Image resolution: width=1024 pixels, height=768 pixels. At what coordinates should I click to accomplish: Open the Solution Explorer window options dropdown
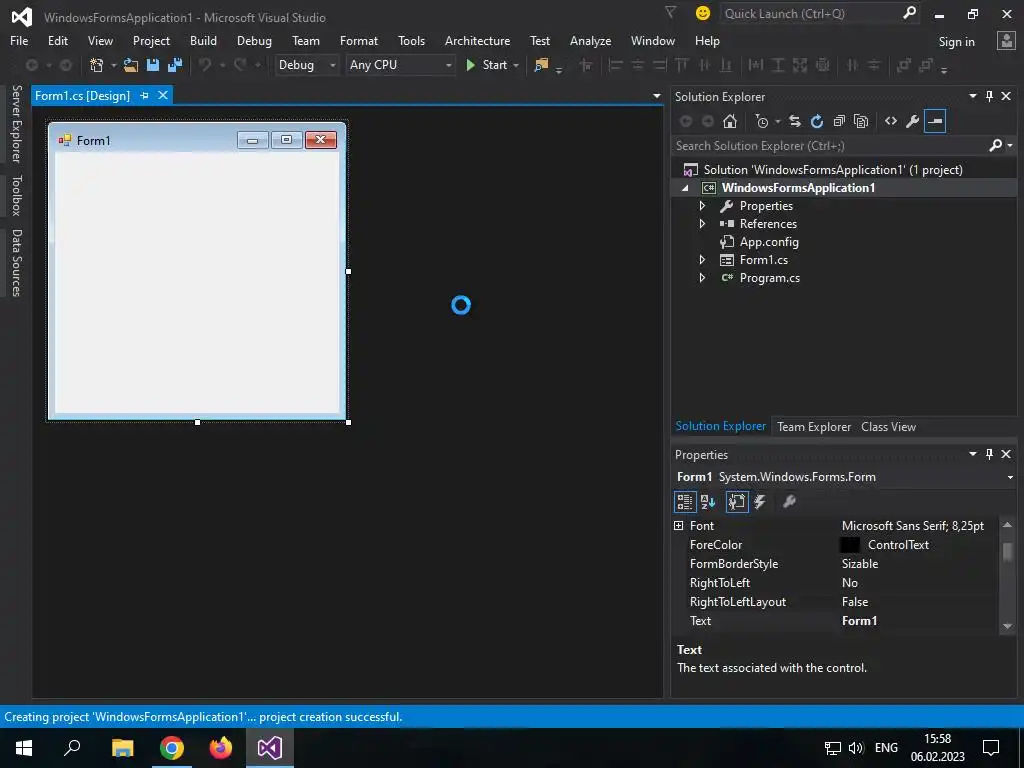(x=972, y=97)
